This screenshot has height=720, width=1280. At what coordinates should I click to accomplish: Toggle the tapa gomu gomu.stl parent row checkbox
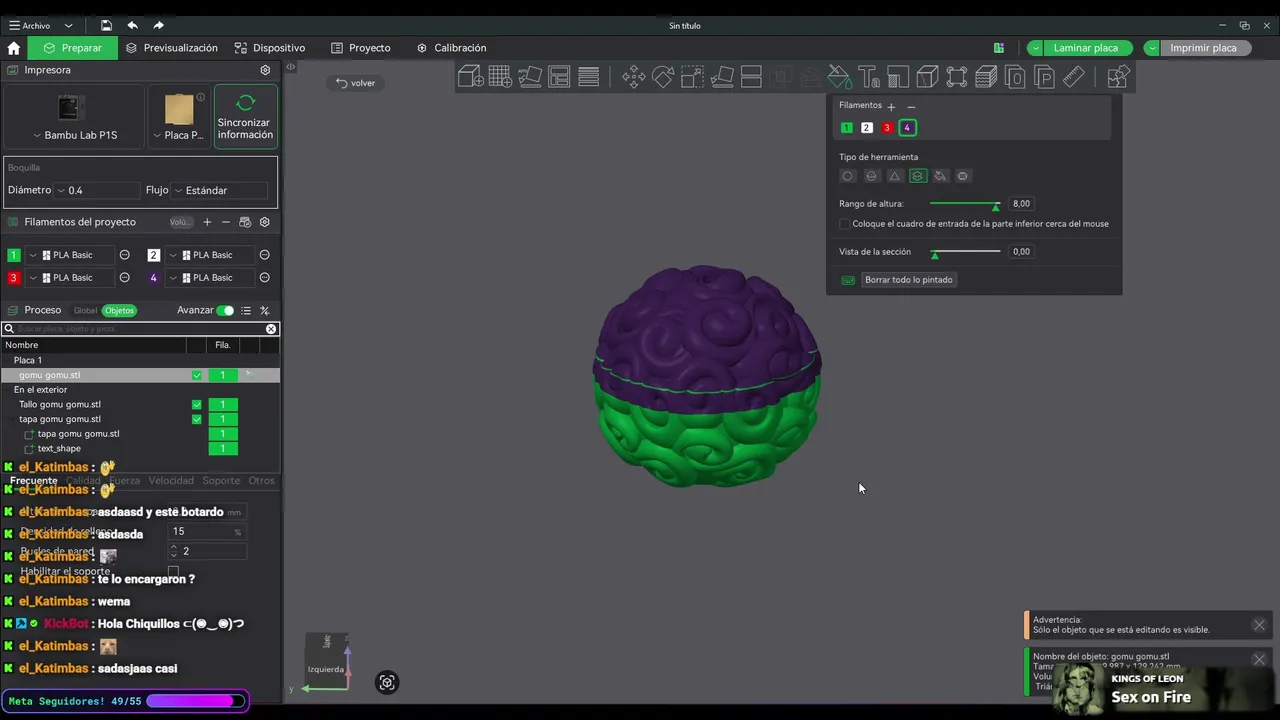click(x=197, y=419)
